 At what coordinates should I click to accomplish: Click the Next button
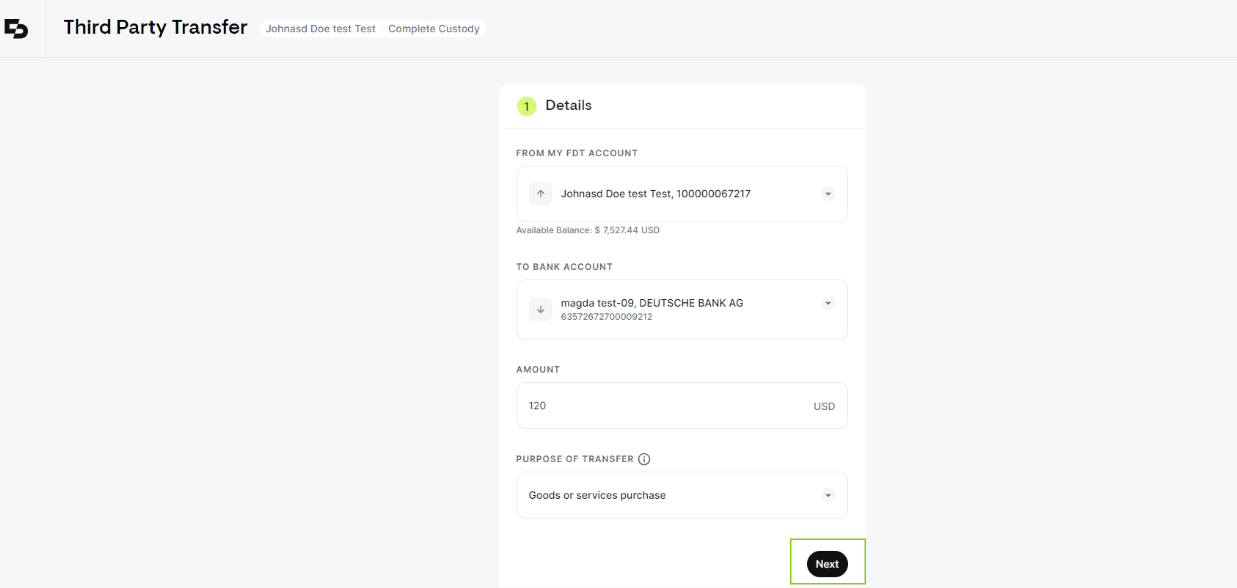(827, 564)
